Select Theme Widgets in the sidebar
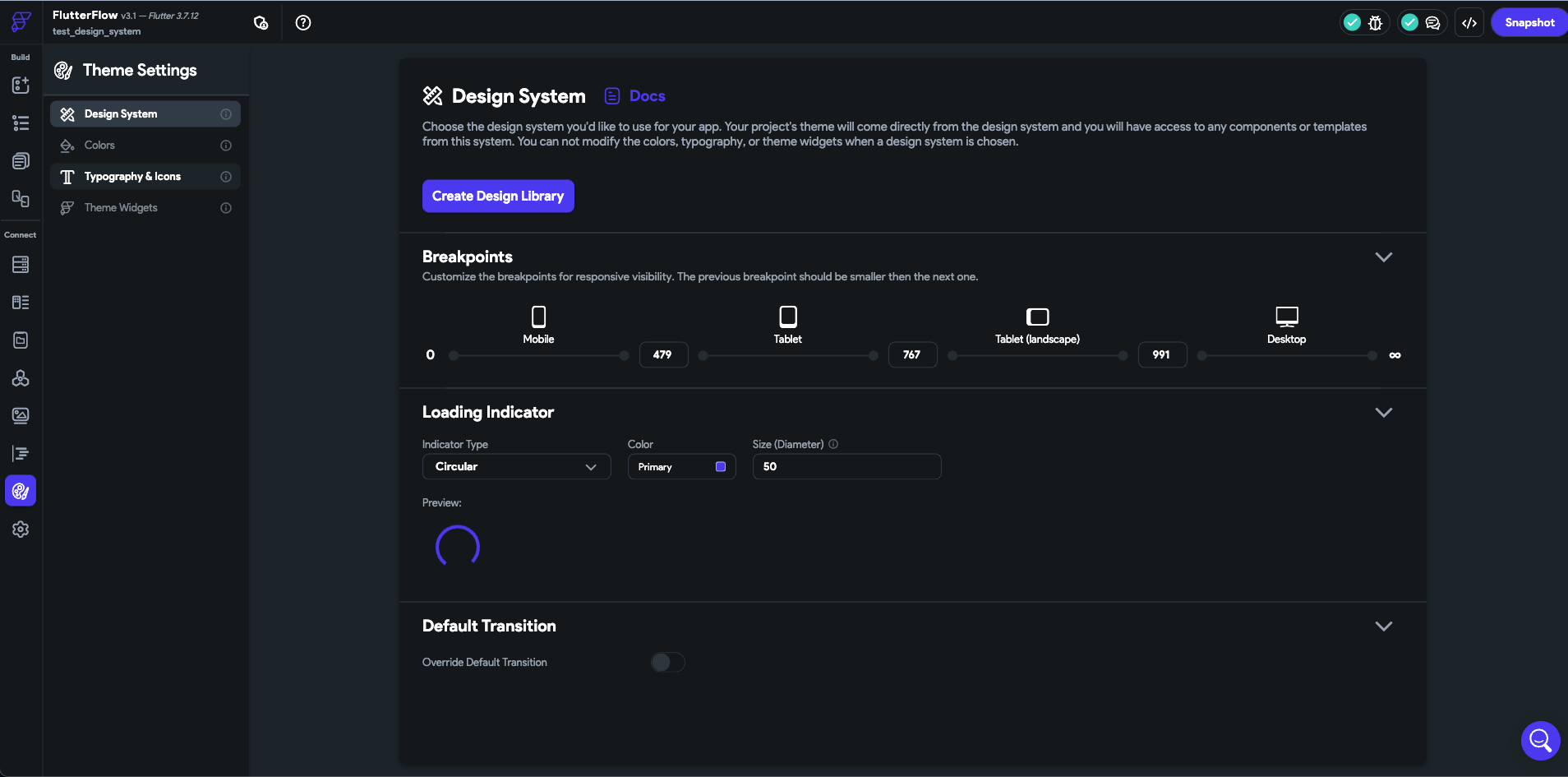The height and width of the screenshot is (777, 1568). [121, 207]
